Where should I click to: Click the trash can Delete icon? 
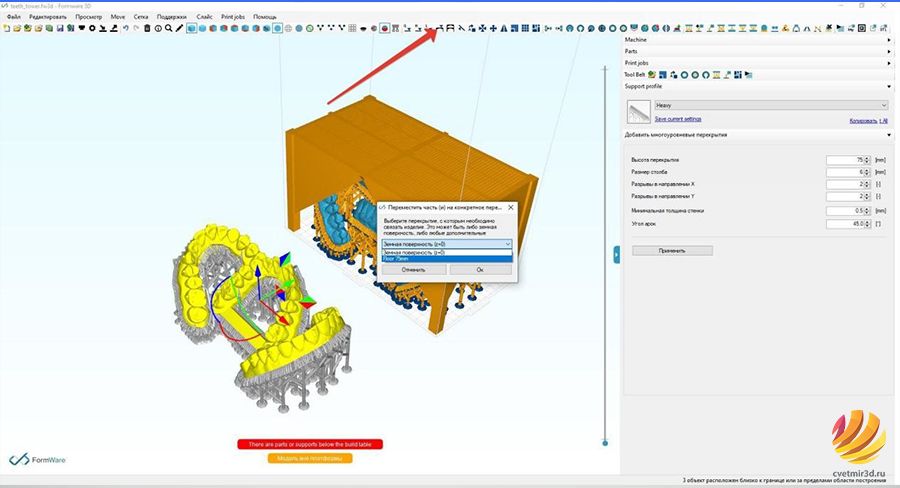147,28
